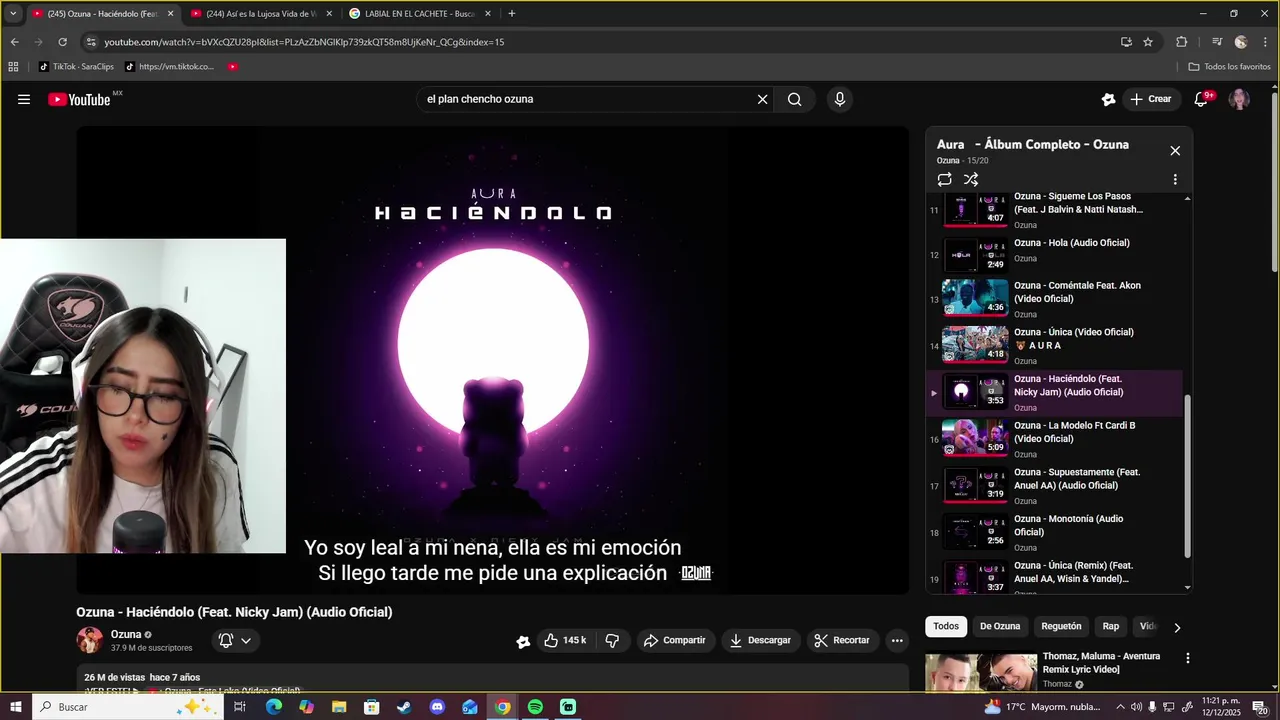Show more filter chips with arrow
The height and width of the screenshot is (720, 1280).
point(1177,627)
